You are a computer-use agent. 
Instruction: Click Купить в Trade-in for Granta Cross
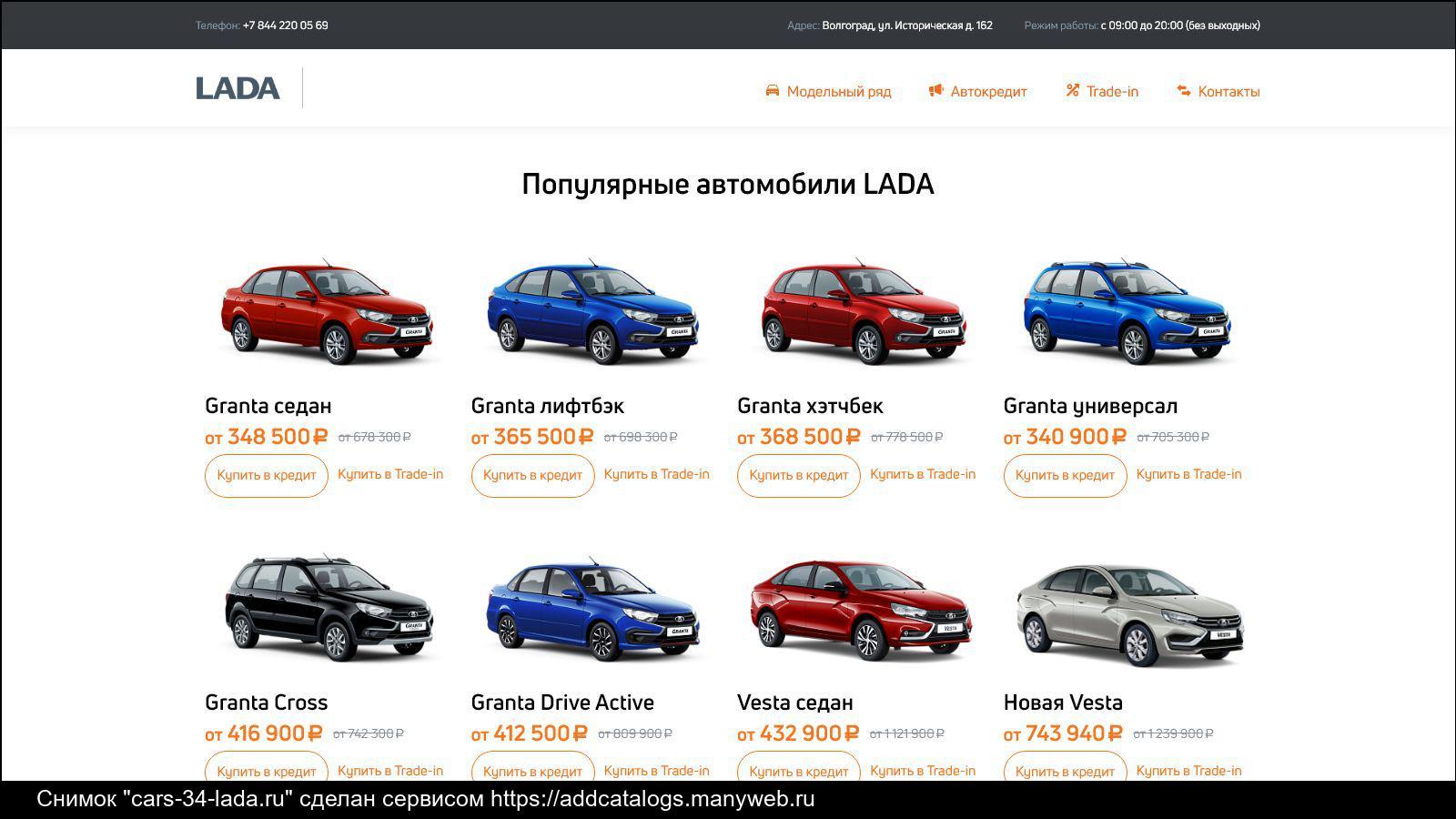tap(390, 771)
